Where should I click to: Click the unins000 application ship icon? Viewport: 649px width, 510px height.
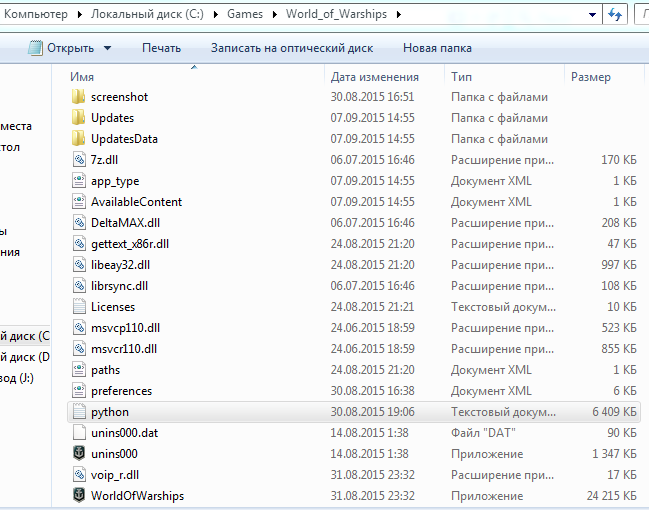(x=79, y=454)
